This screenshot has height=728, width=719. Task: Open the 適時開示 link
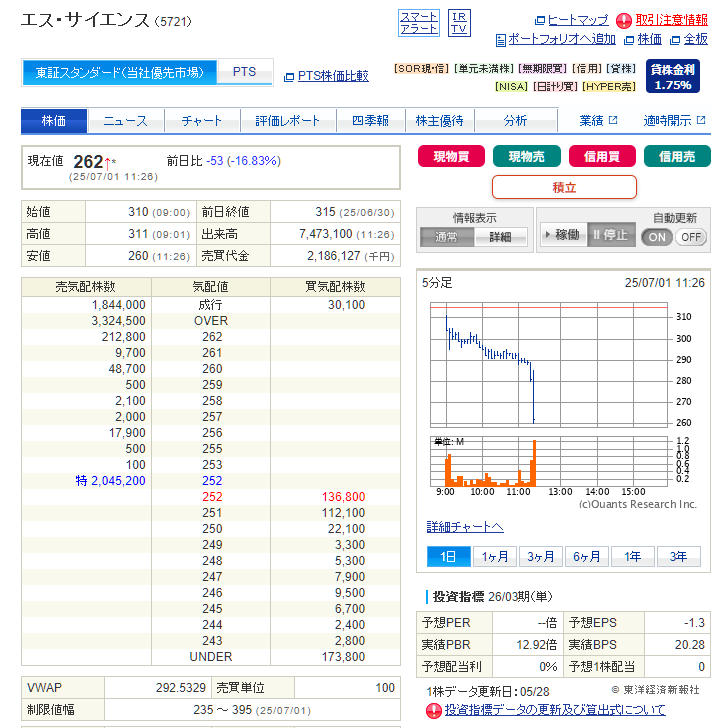[x=667, y=121]
